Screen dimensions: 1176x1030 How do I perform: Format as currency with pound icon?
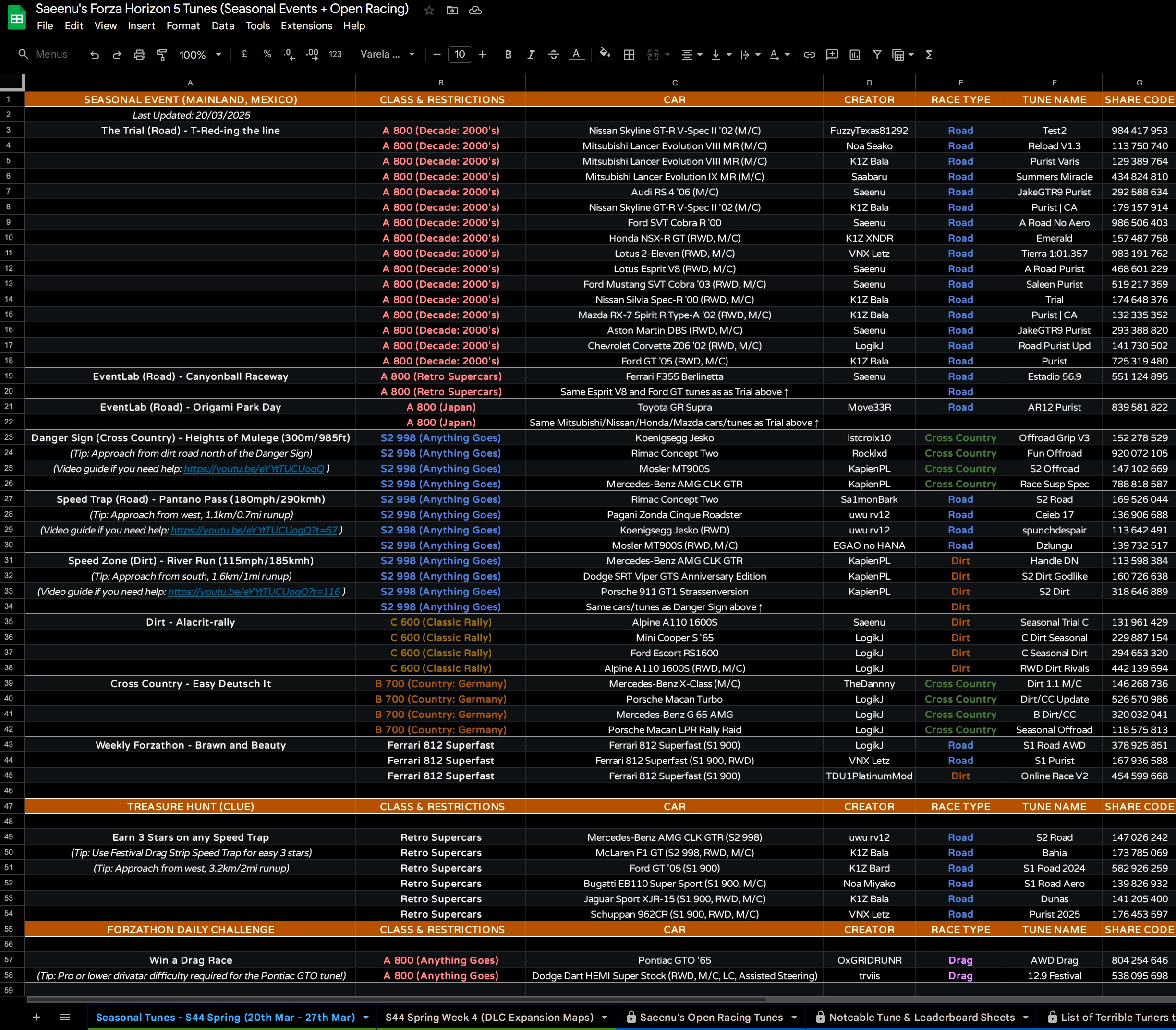(x=244, y=54)
